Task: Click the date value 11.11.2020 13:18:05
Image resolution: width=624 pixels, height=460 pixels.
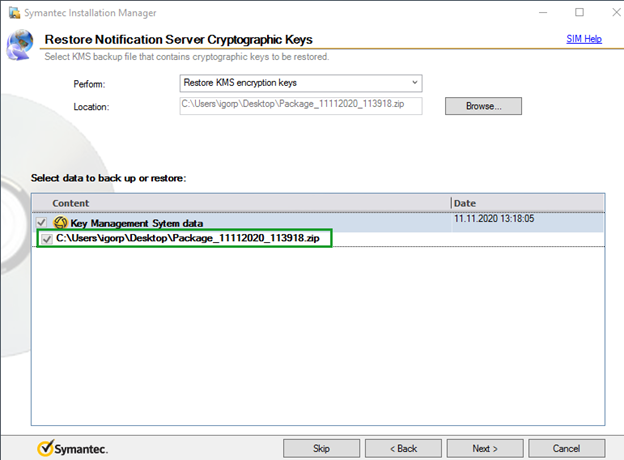Action: [494, 218]
